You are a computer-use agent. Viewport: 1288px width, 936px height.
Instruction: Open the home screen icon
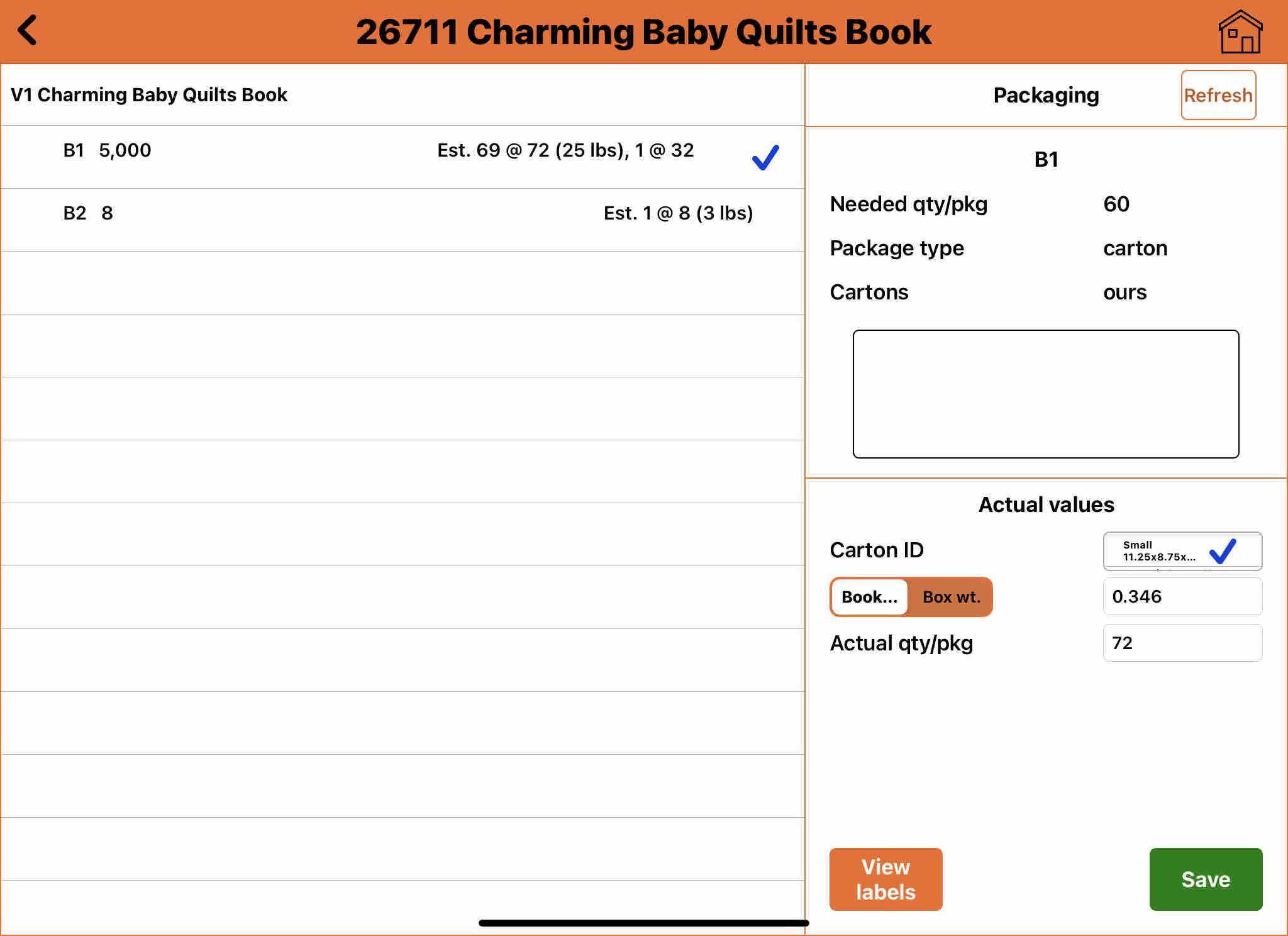(1240, 31)
